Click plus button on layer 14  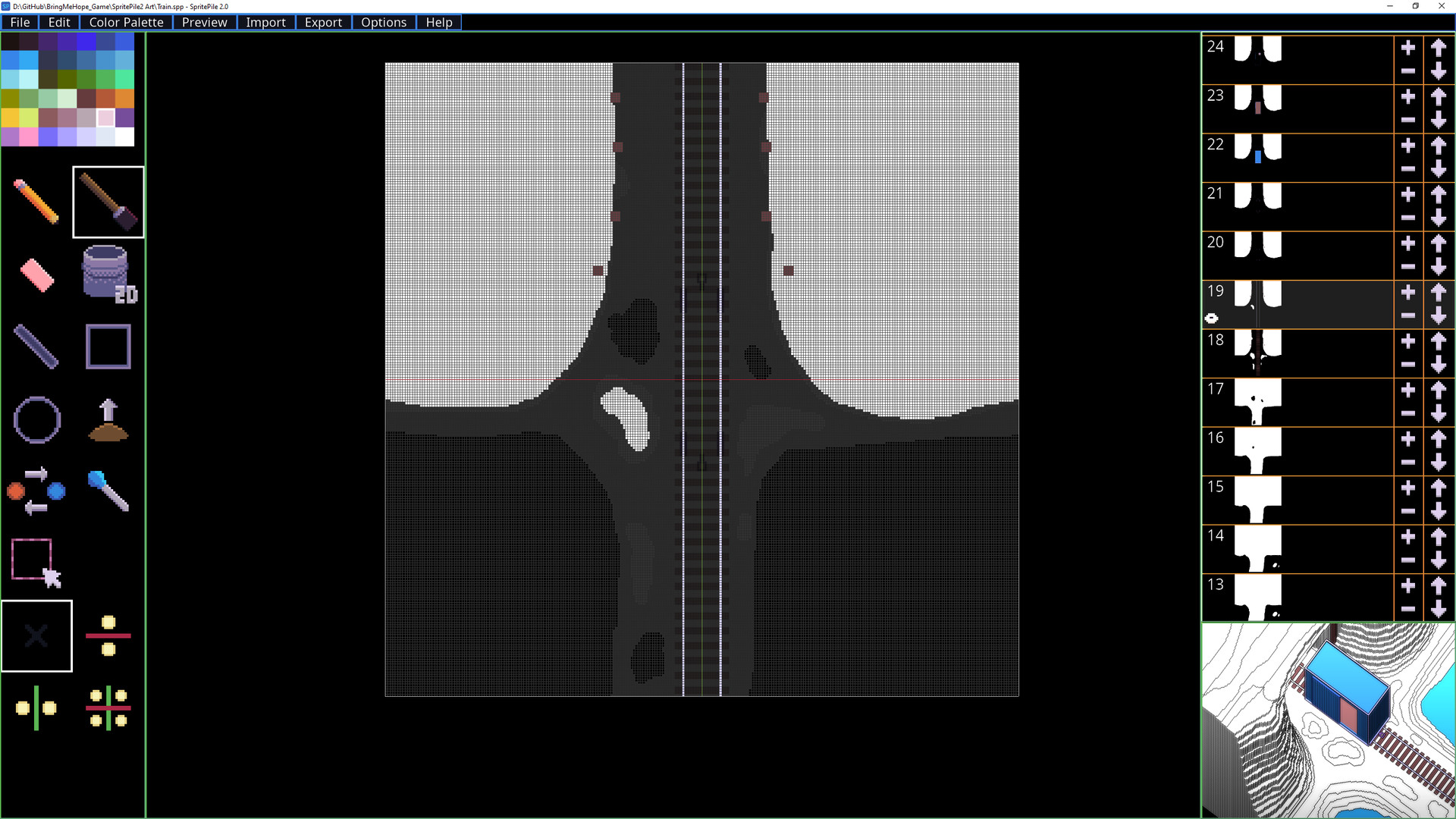point(1408,537)
